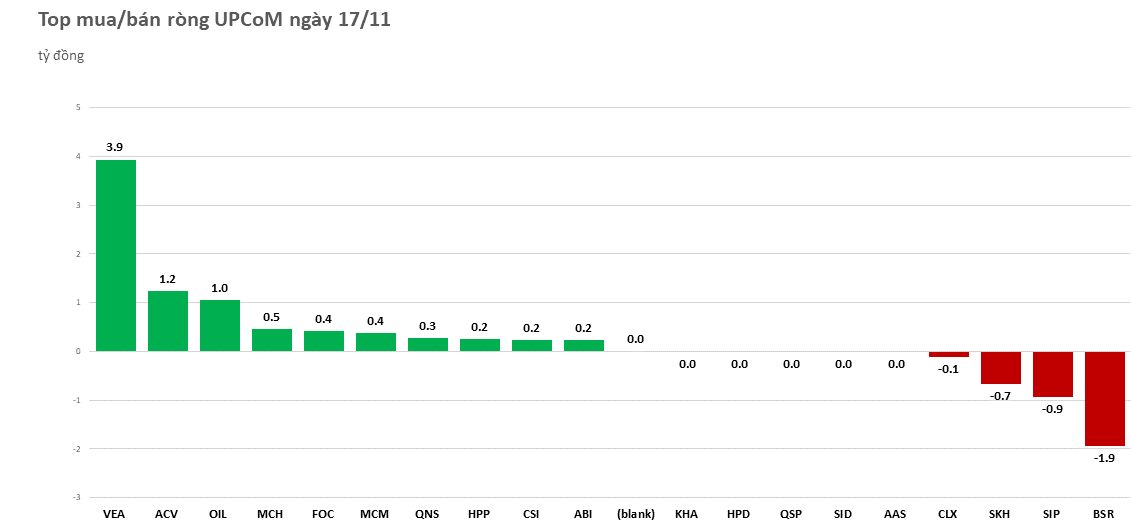The image size is (1131, 523).
Task: Select the -1.9 data label
Action: [1105, 458]
